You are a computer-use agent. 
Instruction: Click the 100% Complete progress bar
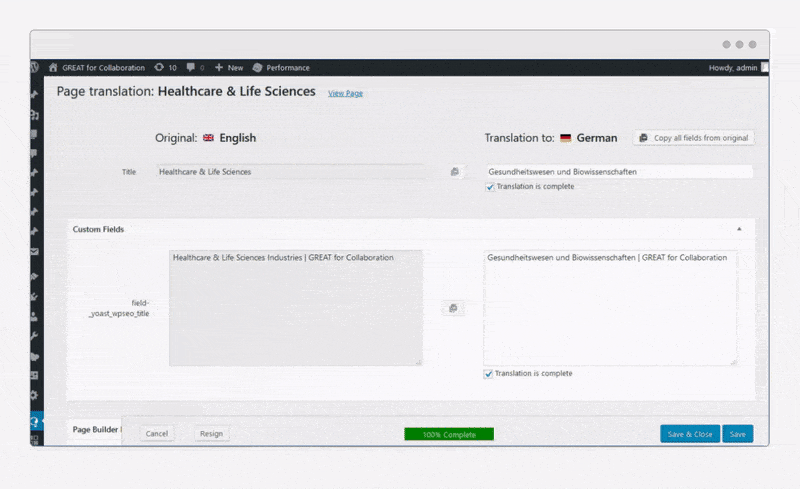(449, 434)
